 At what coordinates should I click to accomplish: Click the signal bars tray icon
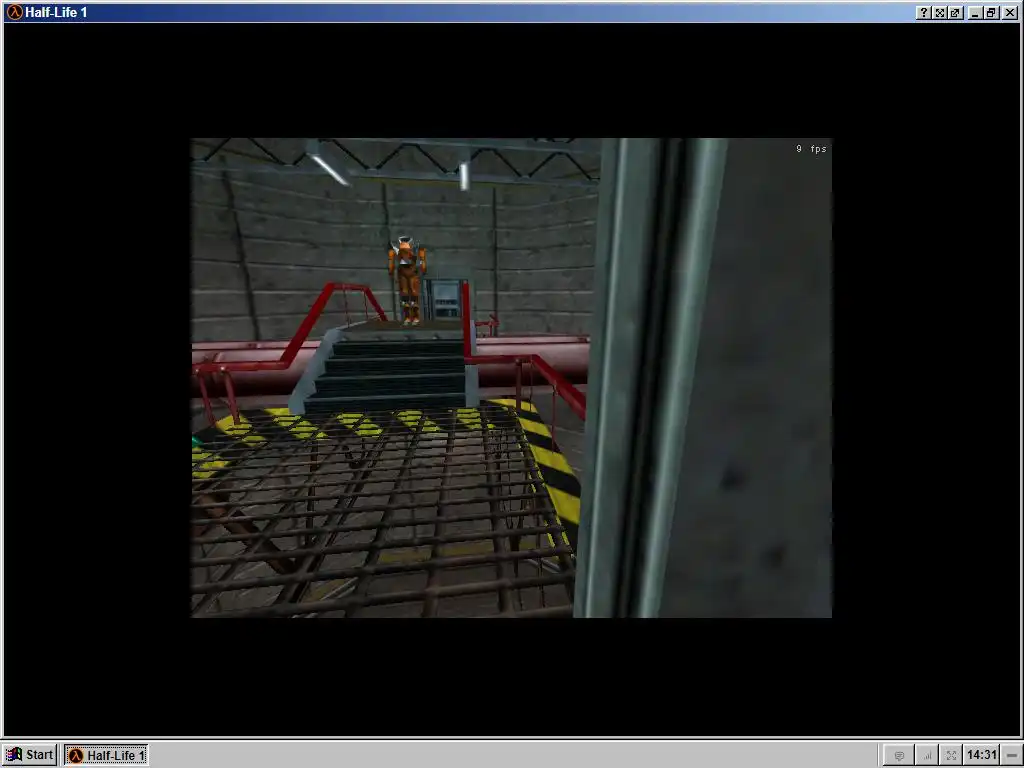pos(927,756)
